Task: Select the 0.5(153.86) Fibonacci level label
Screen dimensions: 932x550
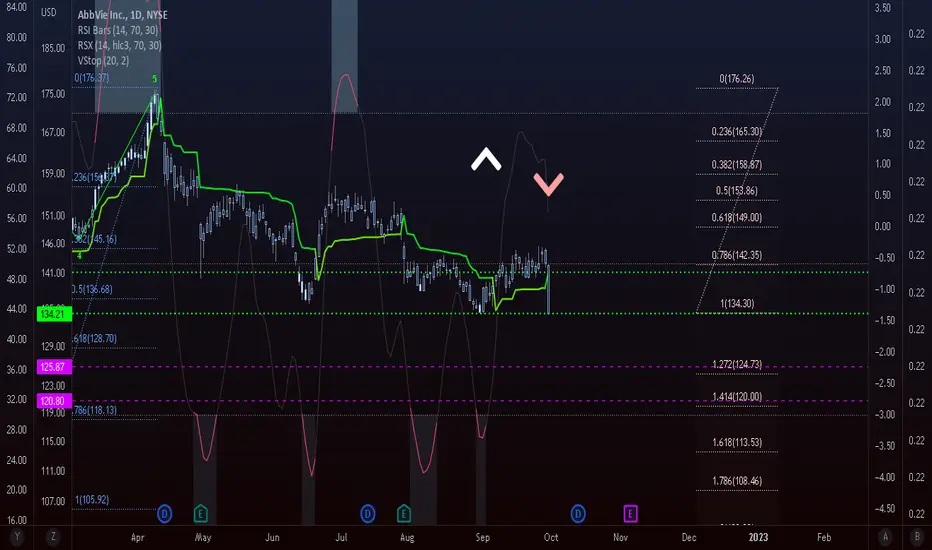Action: (736, 191)
